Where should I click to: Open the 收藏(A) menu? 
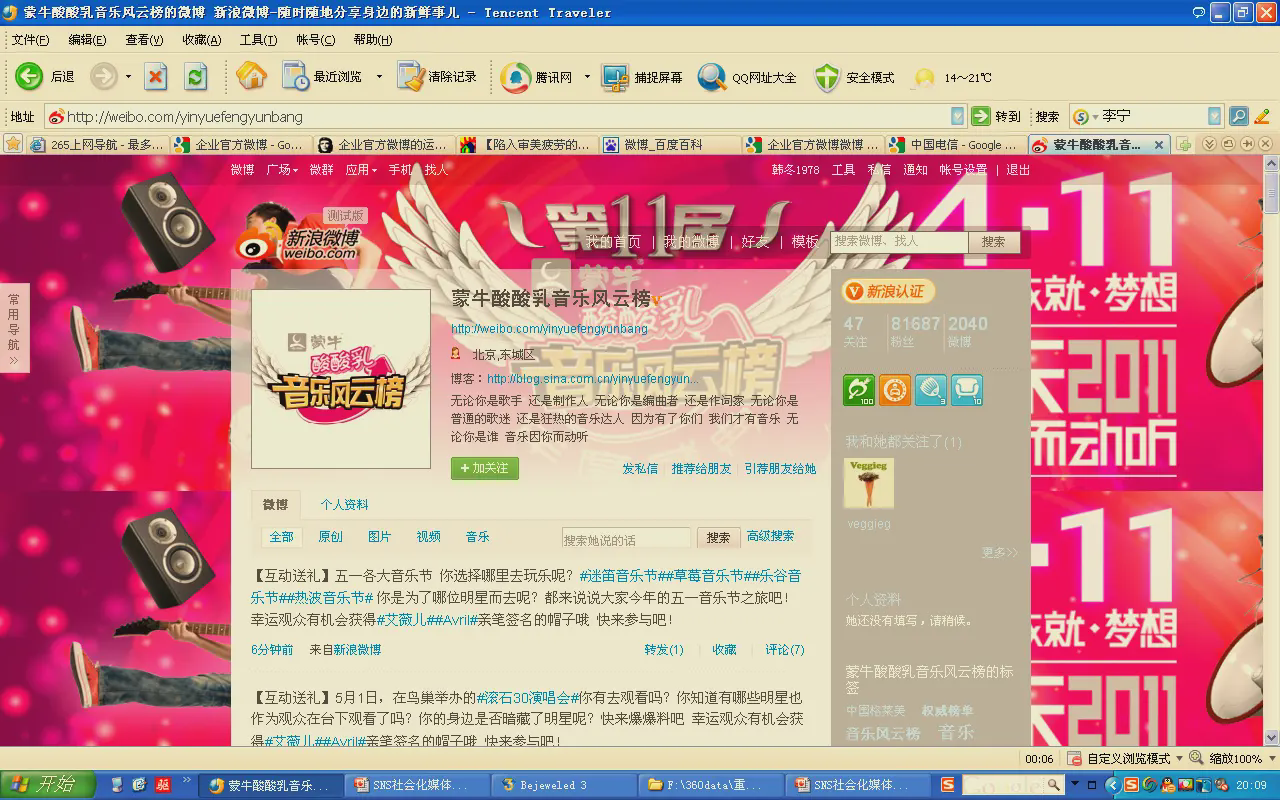point(201,40)
